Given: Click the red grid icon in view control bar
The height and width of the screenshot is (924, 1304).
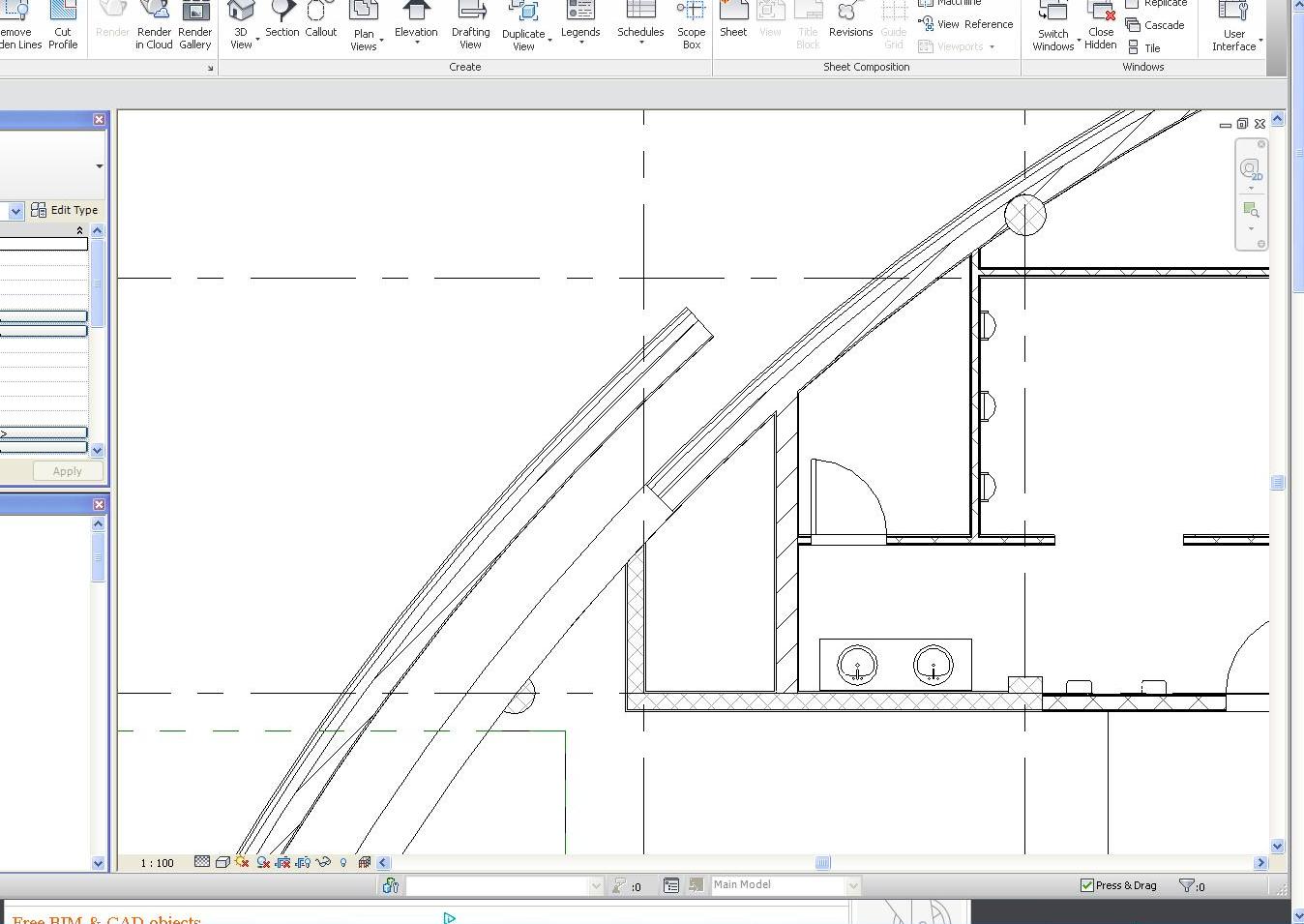Looking at the screenshot, I should click(x=364, y=862).
